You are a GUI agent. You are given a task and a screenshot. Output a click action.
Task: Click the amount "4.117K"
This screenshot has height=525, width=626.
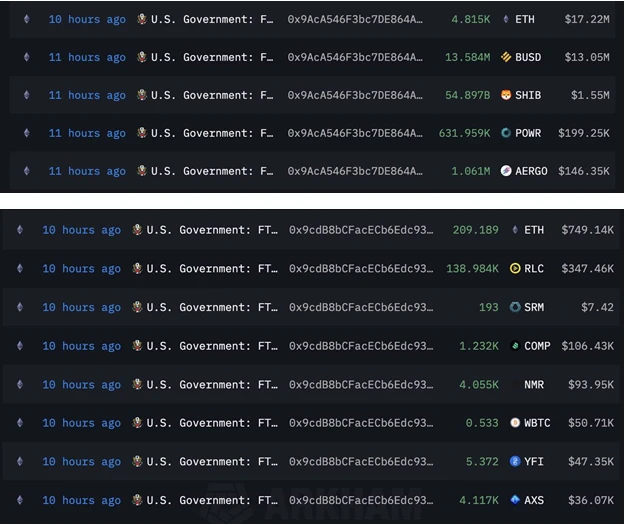479,500
